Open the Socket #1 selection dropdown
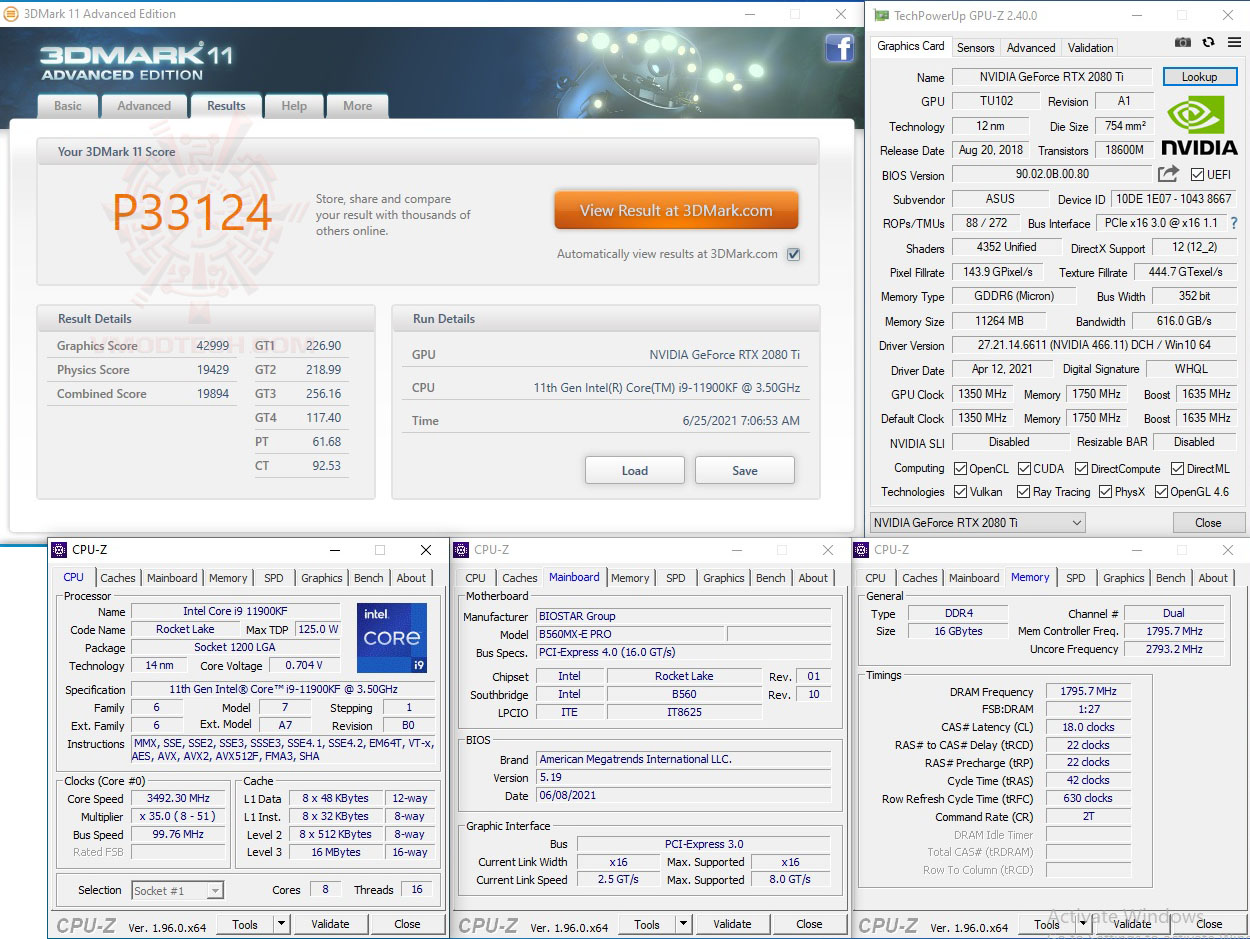This screenshot has width=1250, height=939. click(x=177, y=890)
